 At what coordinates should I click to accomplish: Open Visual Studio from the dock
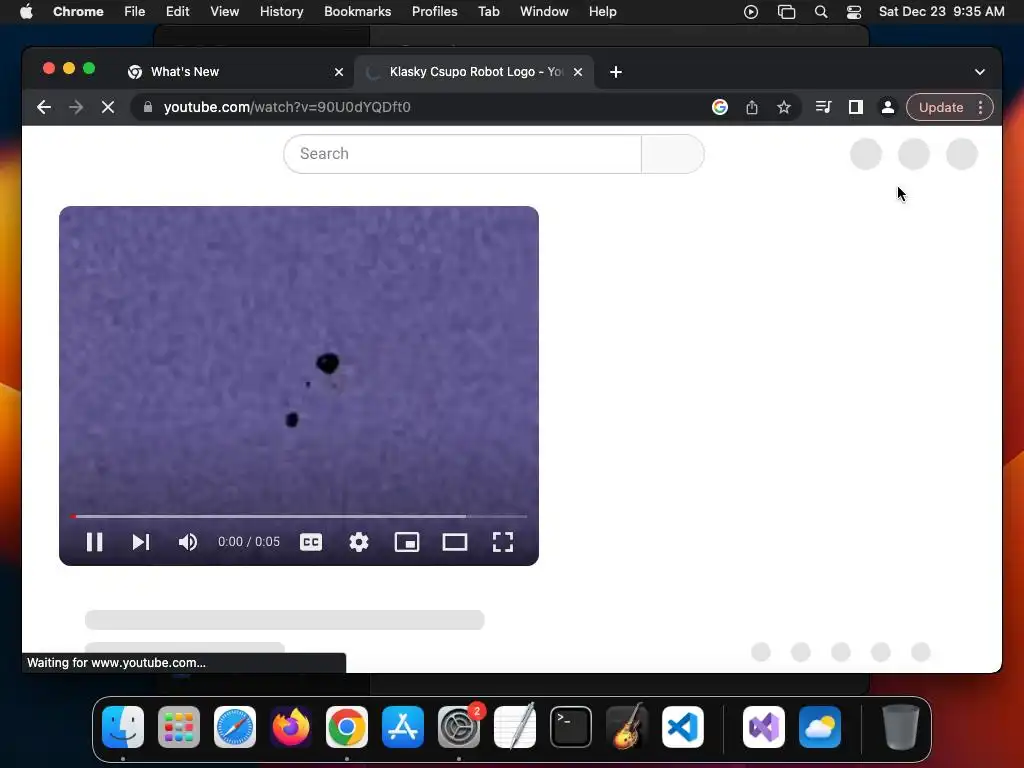coord(764,727)
